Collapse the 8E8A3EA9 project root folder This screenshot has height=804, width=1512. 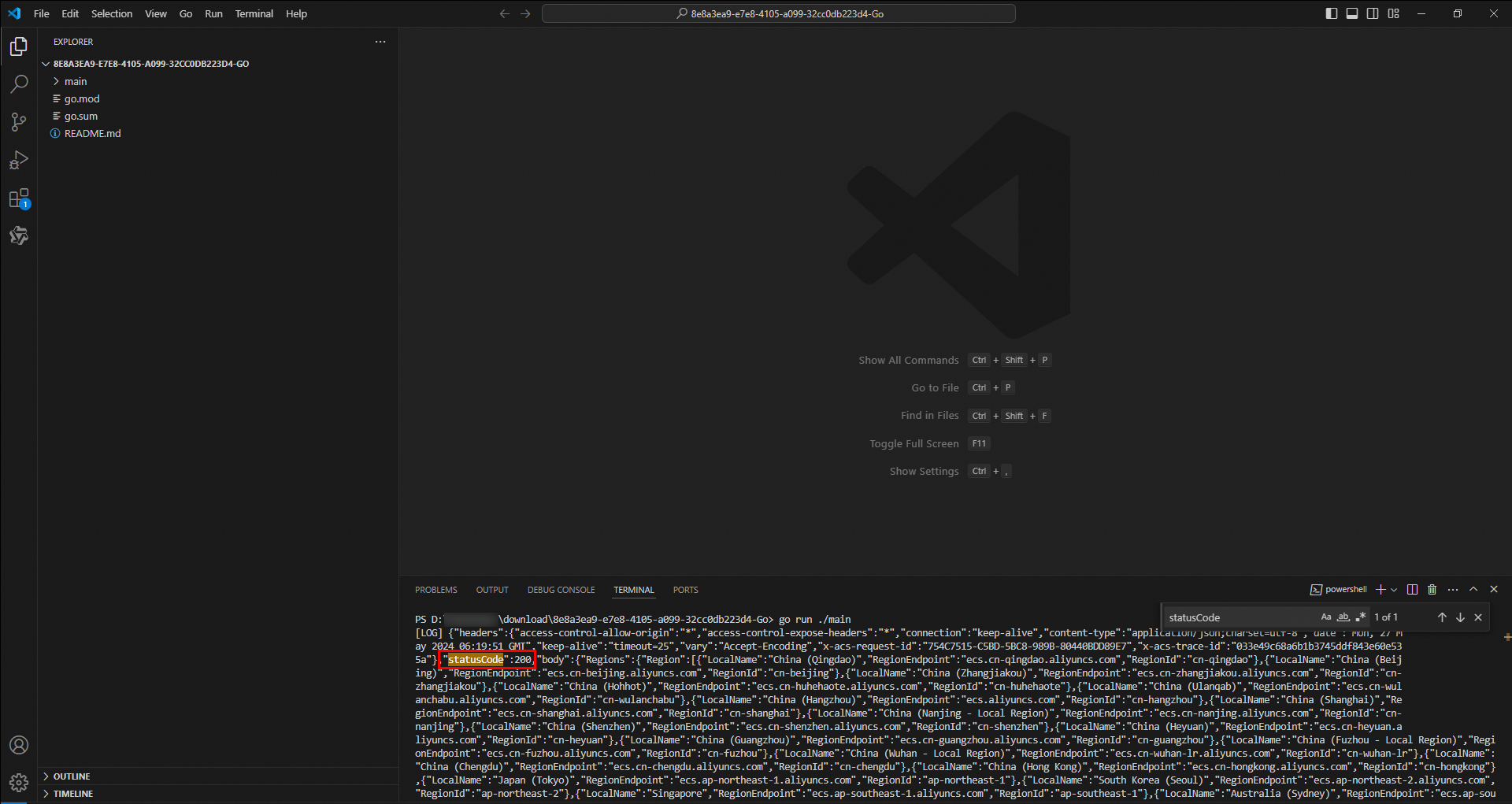pos(151,64)
